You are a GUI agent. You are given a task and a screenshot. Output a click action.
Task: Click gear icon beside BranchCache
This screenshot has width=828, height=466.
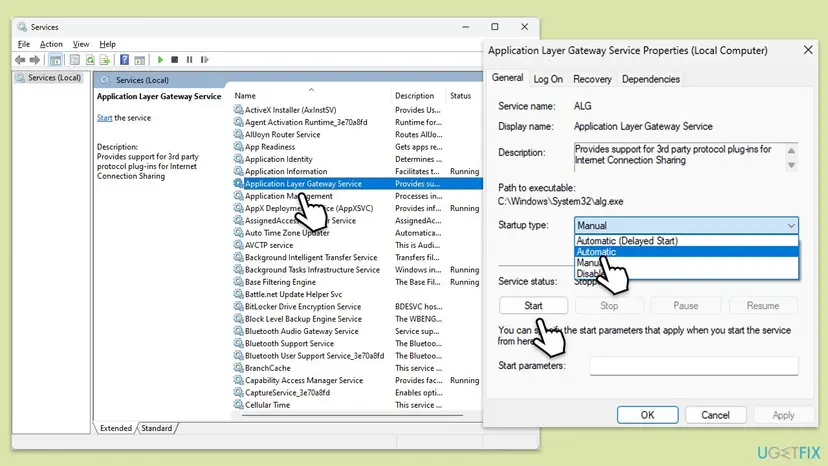pyautogui.click(x=238, y=368)
